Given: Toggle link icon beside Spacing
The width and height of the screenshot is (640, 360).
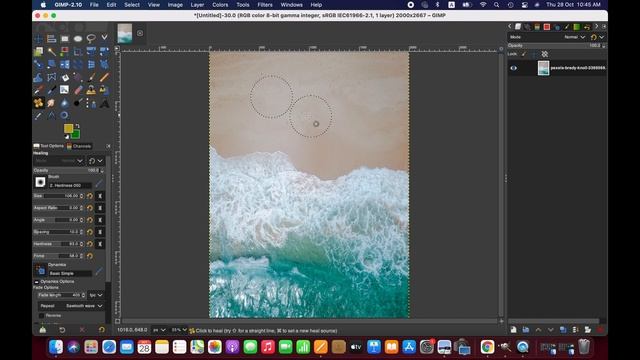Looking at the screenshot, I should 100,232.
